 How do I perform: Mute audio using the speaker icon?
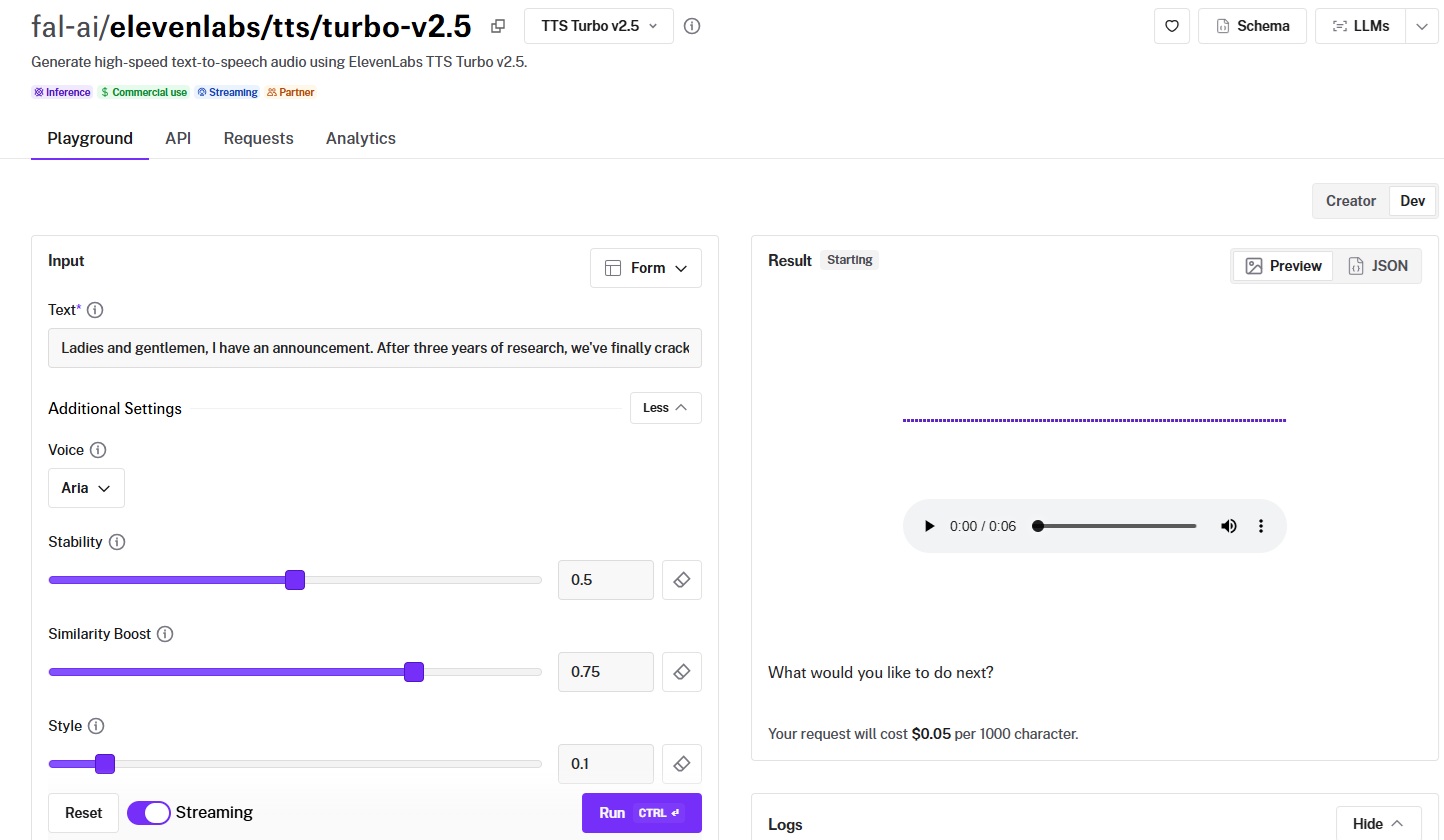click(1228, 526)
